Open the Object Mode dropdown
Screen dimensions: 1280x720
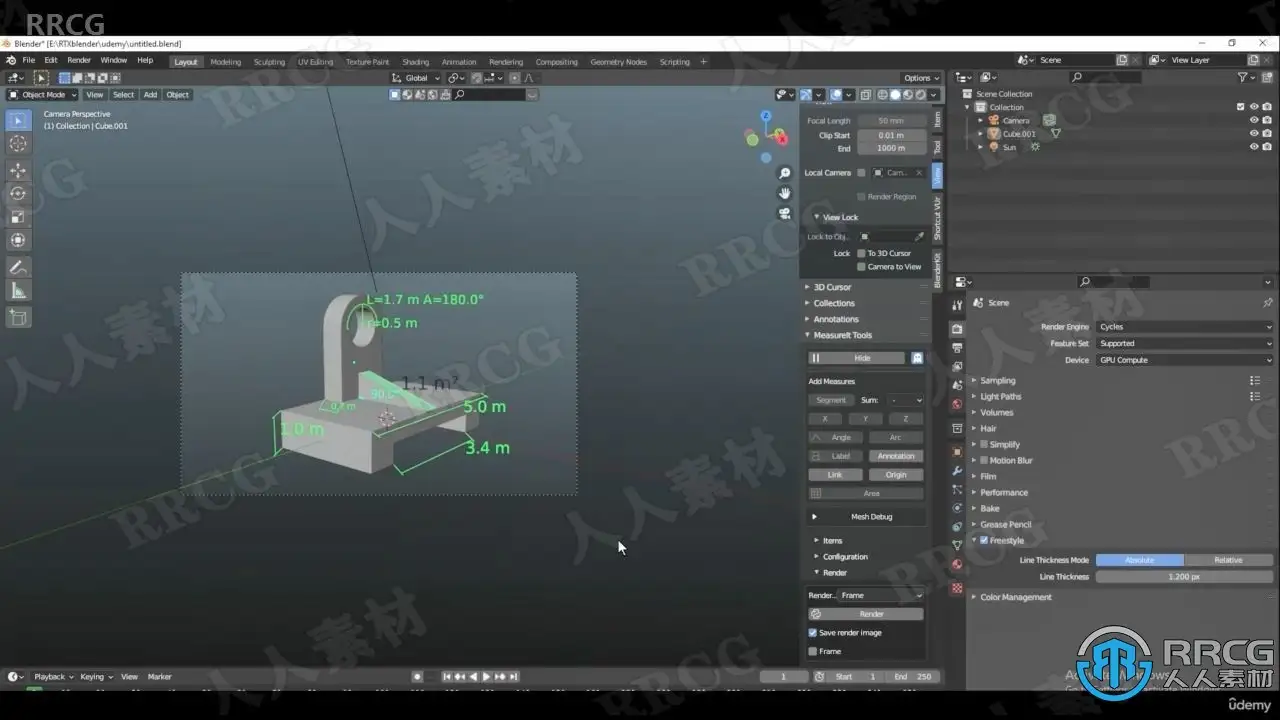[x=42, y=95]
